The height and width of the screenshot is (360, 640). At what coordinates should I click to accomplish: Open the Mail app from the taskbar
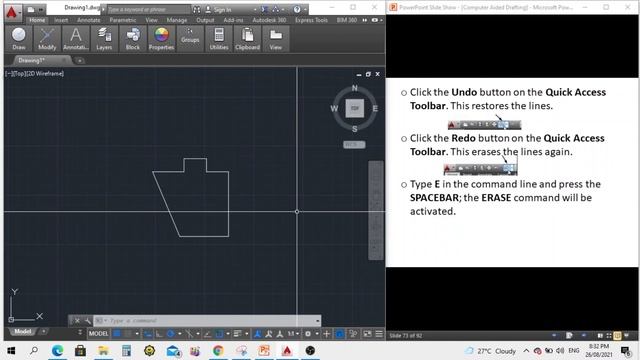pos(173,351)
